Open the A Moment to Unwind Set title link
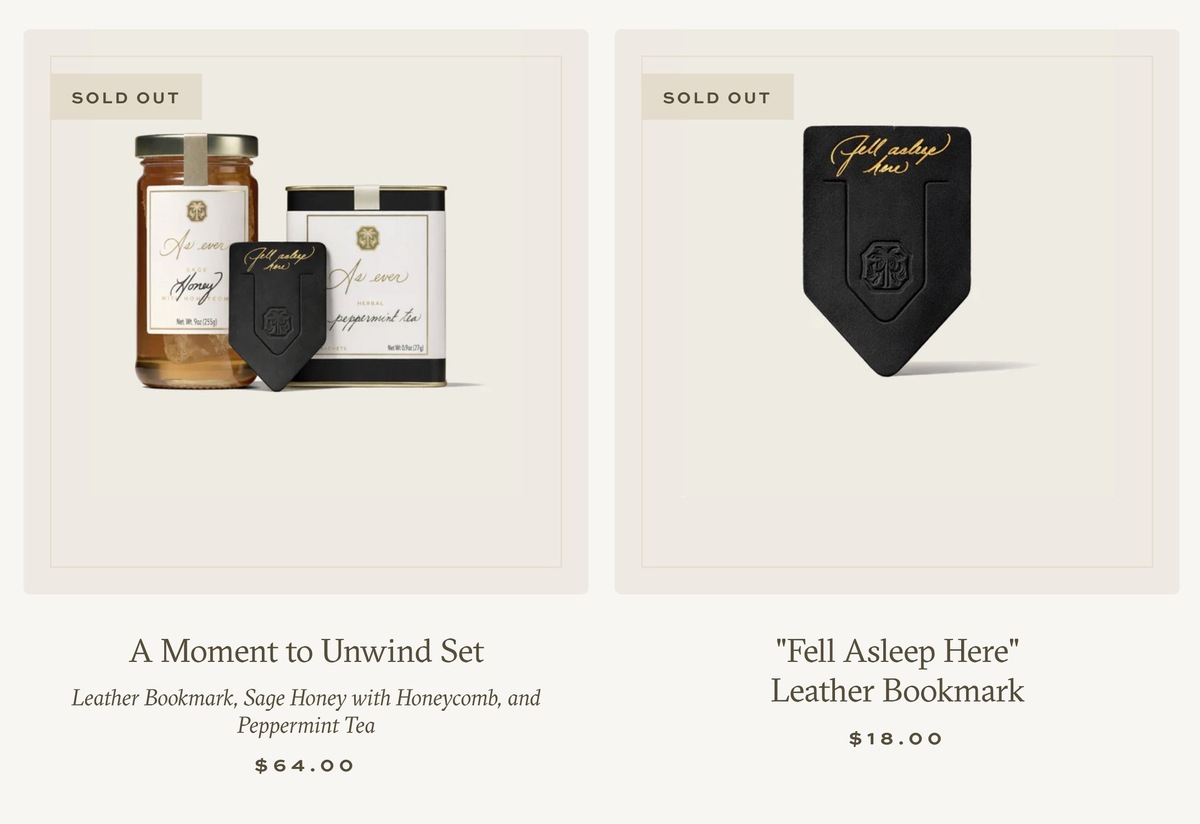 (306, 651)
